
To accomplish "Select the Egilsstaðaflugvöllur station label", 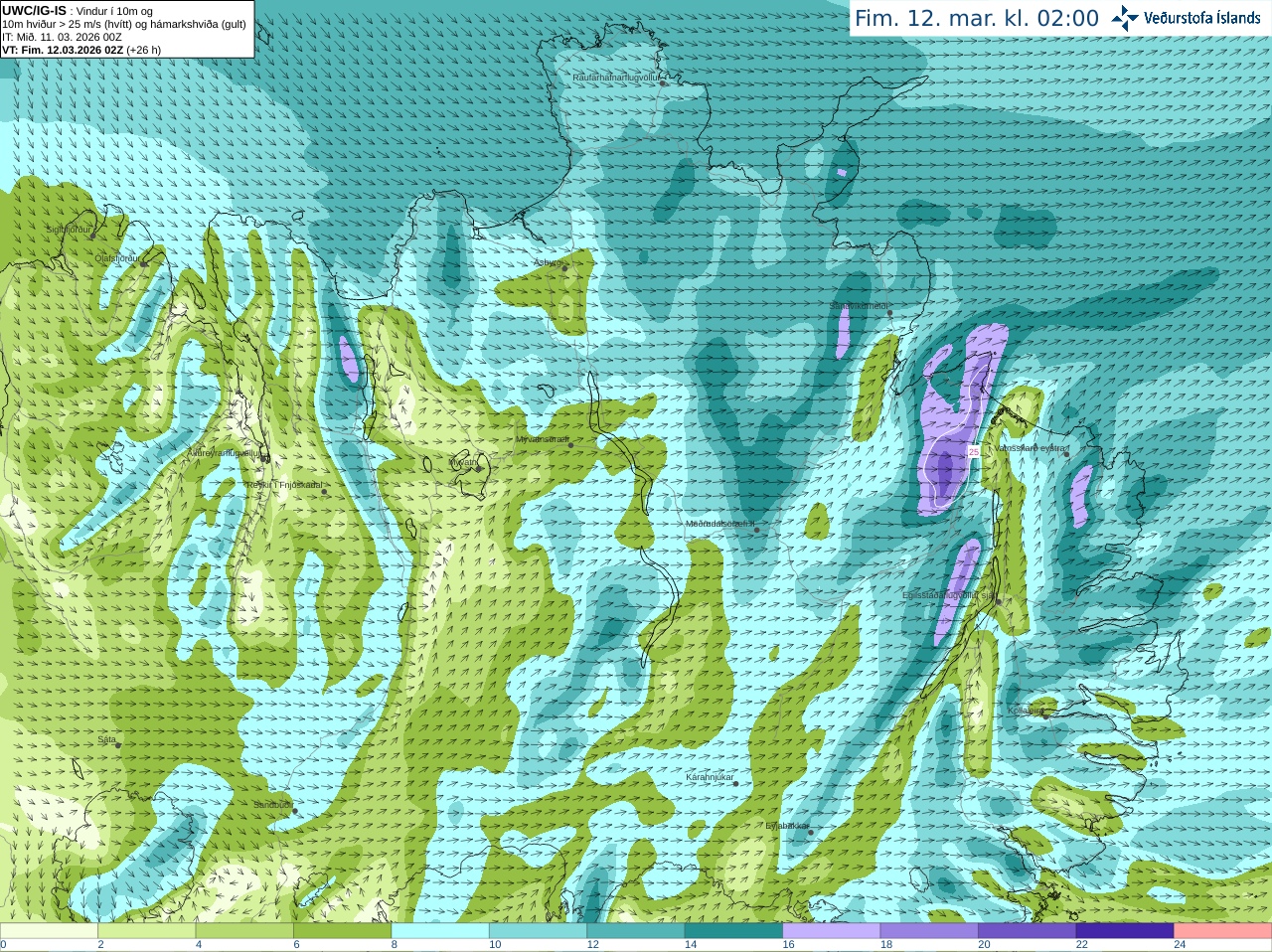I will coord(948,595).
